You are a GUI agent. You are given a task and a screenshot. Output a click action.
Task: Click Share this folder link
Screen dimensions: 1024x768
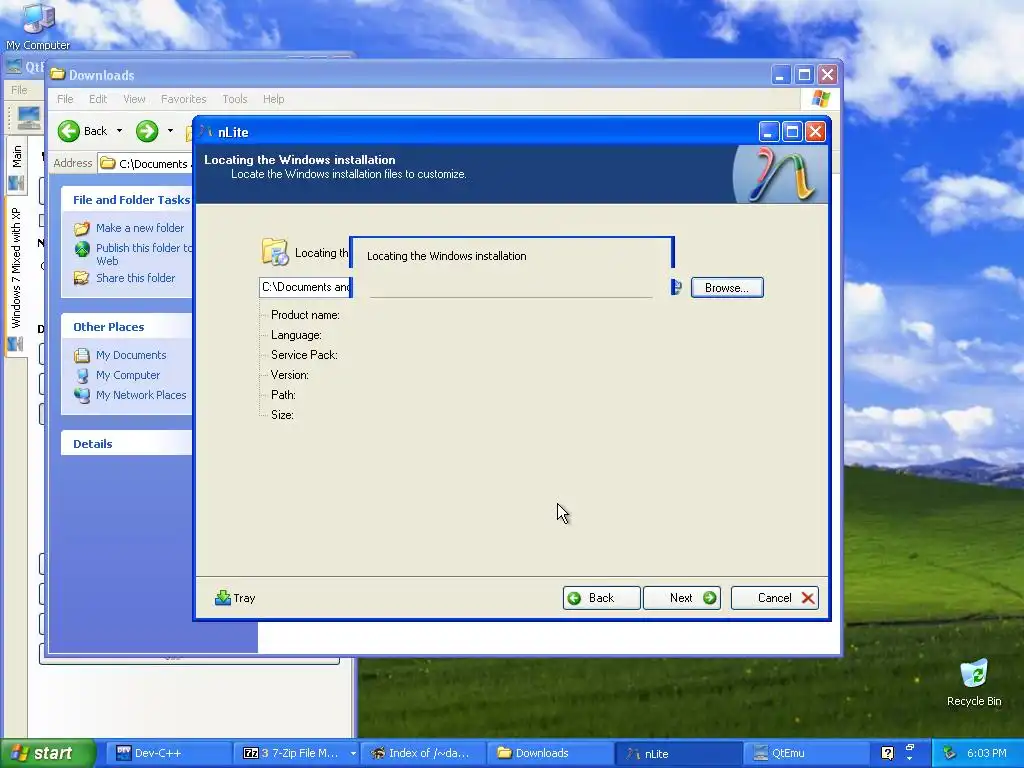coord(135,278)
